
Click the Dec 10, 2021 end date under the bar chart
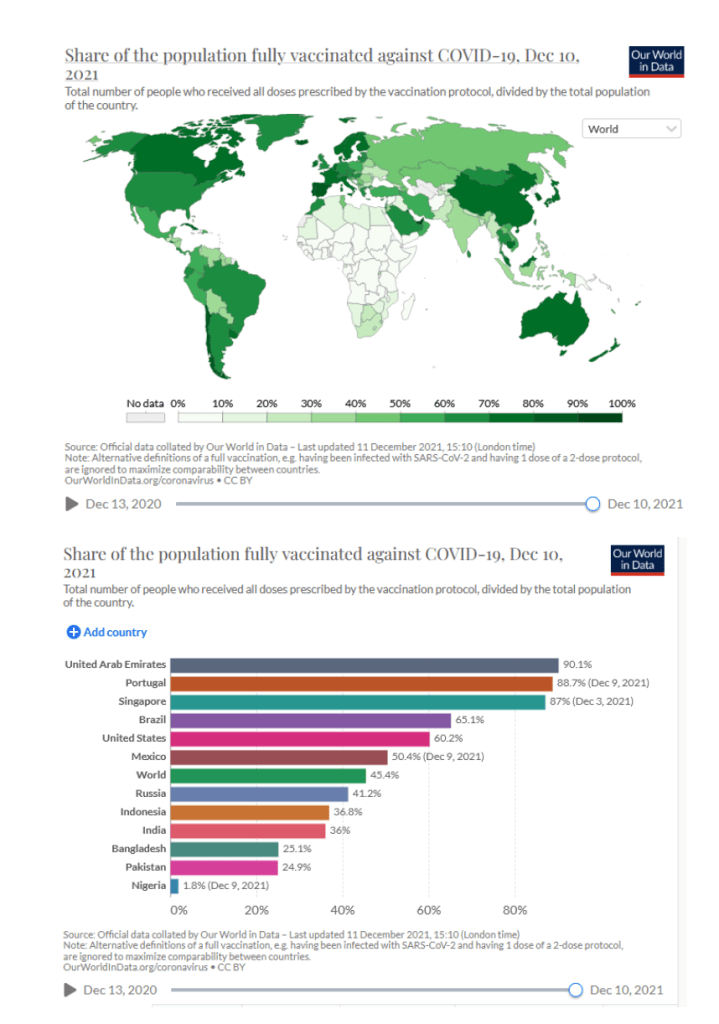[626, 990]
